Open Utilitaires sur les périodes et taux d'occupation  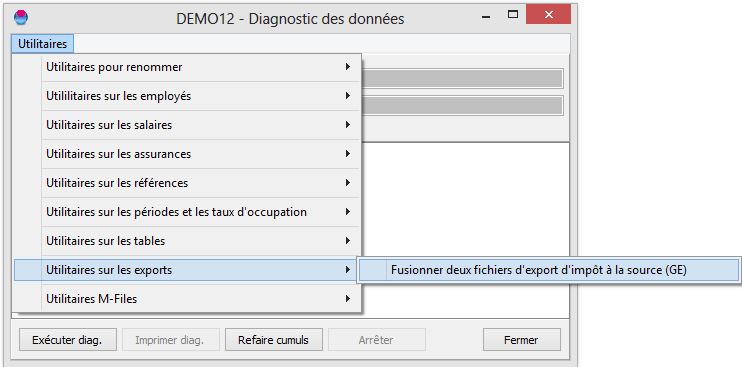point(188,212)
